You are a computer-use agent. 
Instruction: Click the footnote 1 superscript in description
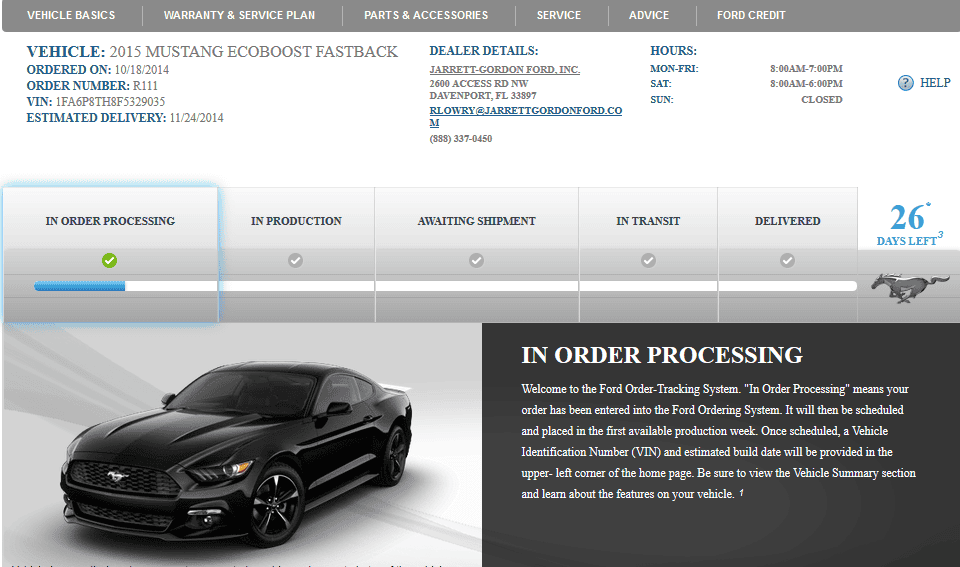tap(741, 492)
